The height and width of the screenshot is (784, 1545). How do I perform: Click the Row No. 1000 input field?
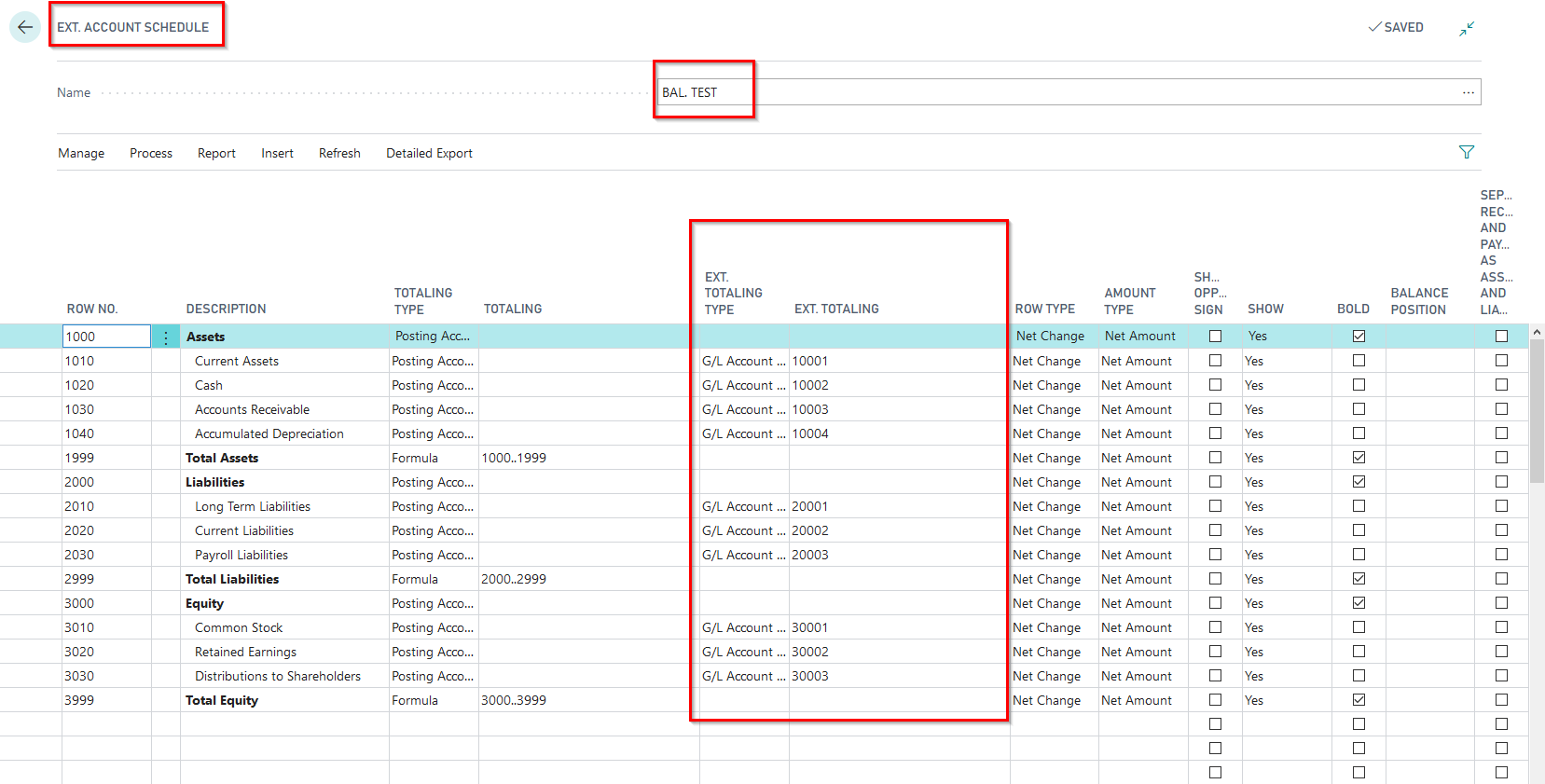tap(106, 337)
